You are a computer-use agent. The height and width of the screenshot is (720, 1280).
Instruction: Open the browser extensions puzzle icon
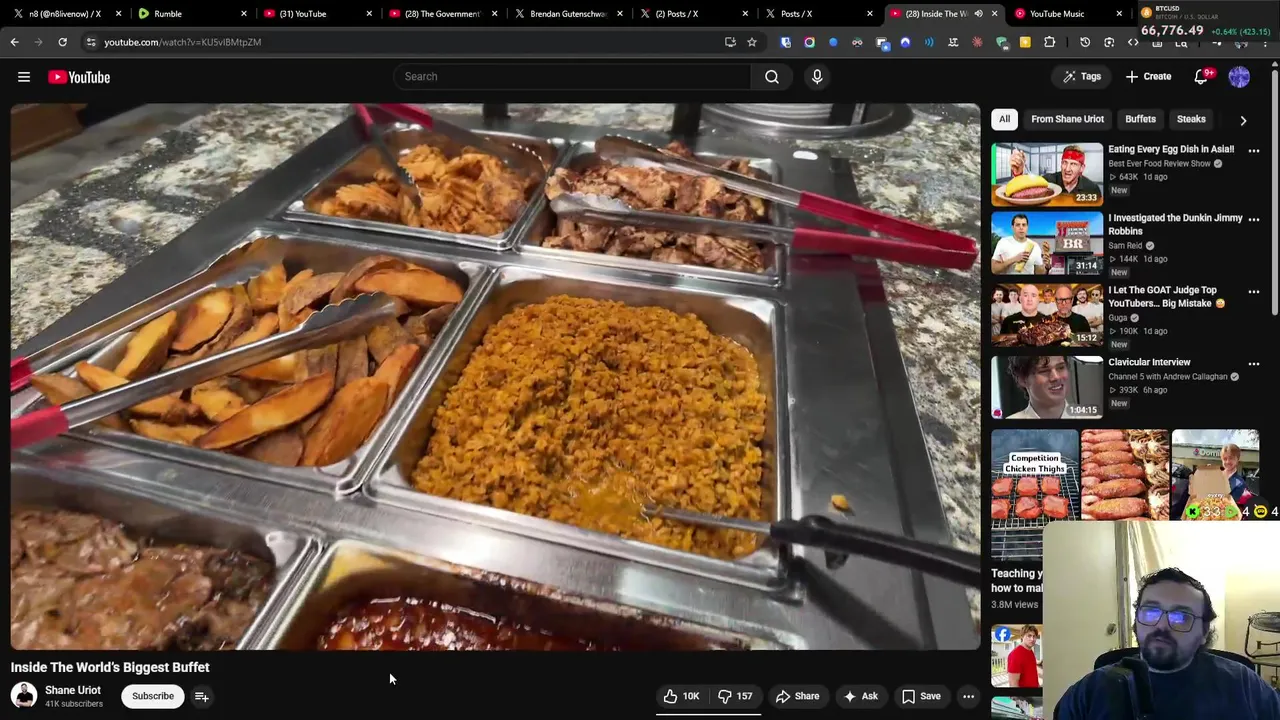coord(1049,42)
